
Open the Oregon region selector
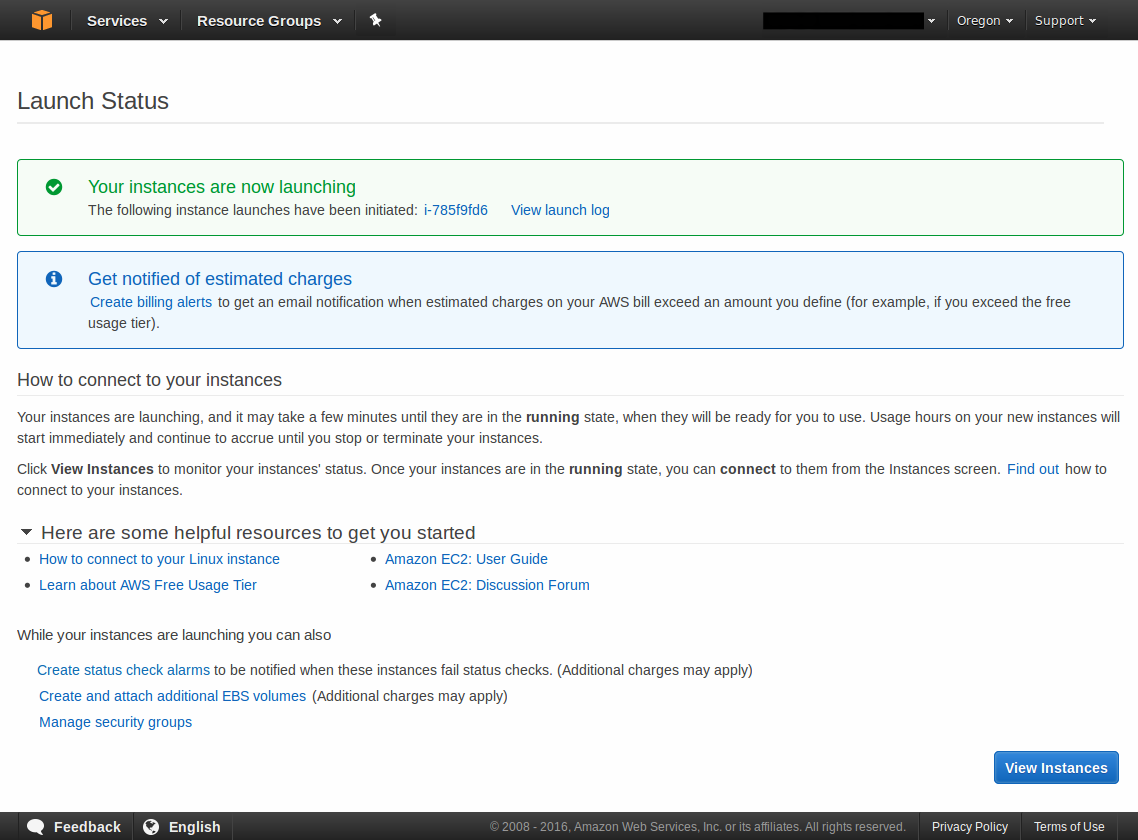[984, 20]
